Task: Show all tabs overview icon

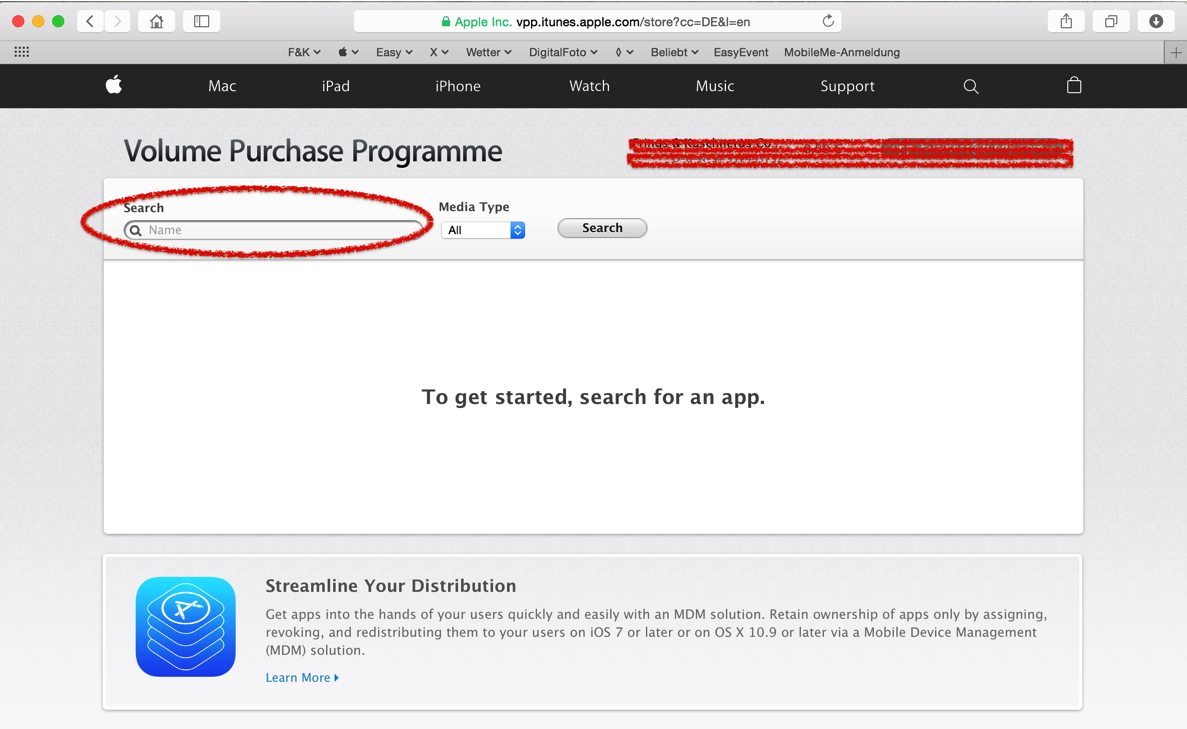Action: coord(1111,21)
